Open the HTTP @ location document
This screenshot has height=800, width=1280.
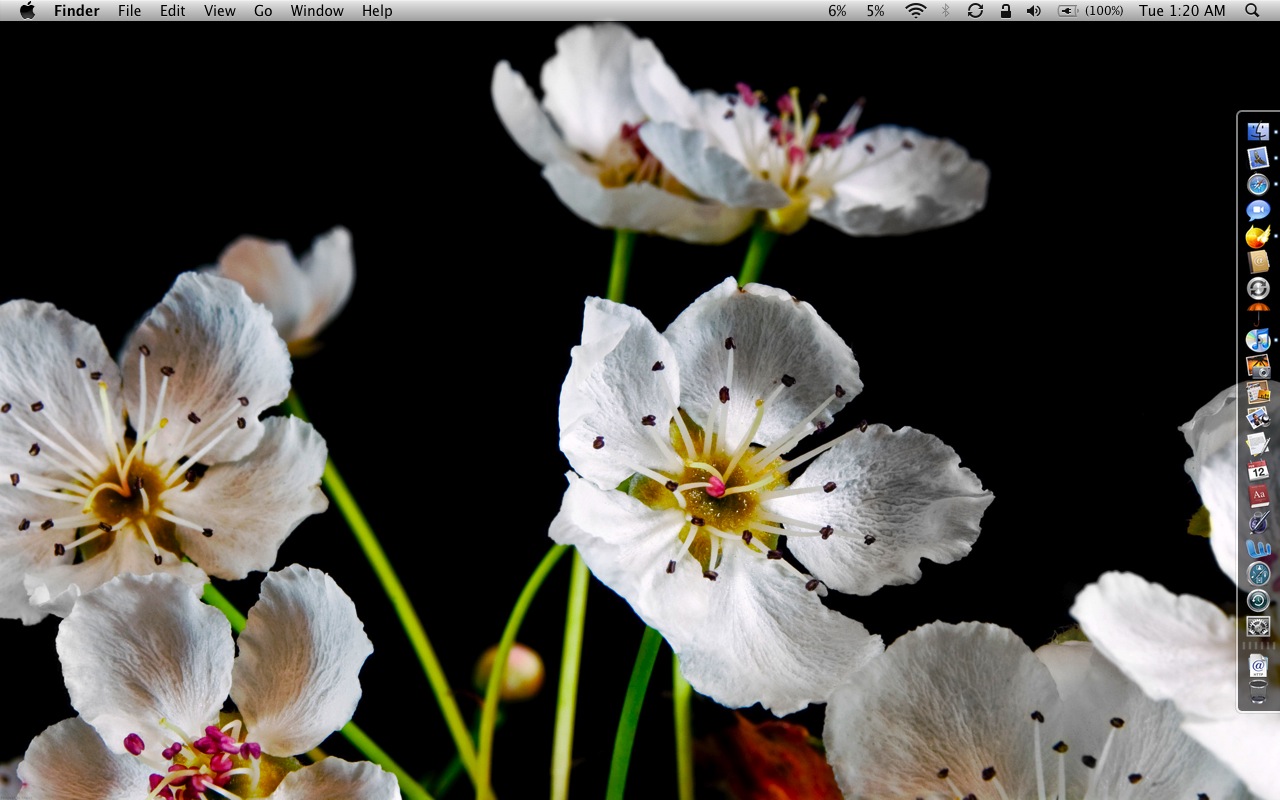click(x=1258, y=666)
